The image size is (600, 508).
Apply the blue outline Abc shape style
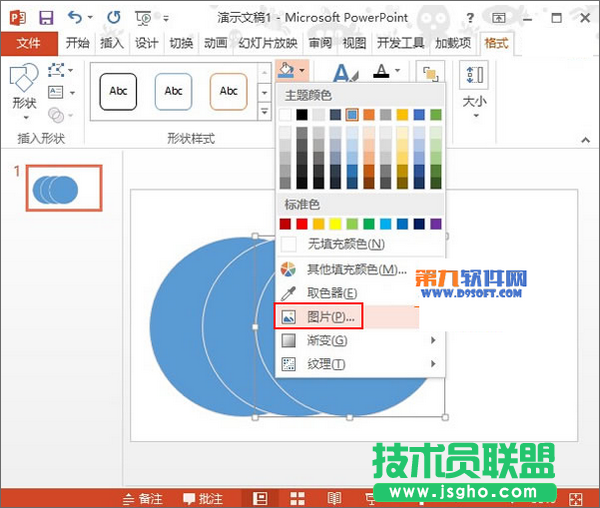coord(173,92)
